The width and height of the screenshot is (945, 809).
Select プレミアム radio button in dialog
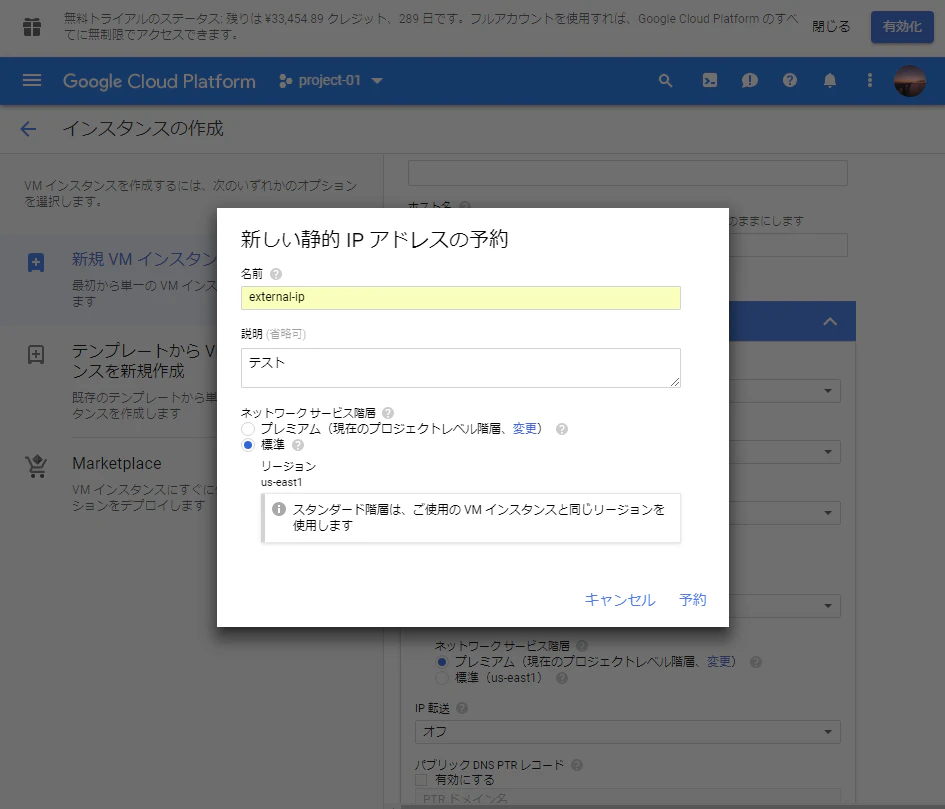point(248,429)
